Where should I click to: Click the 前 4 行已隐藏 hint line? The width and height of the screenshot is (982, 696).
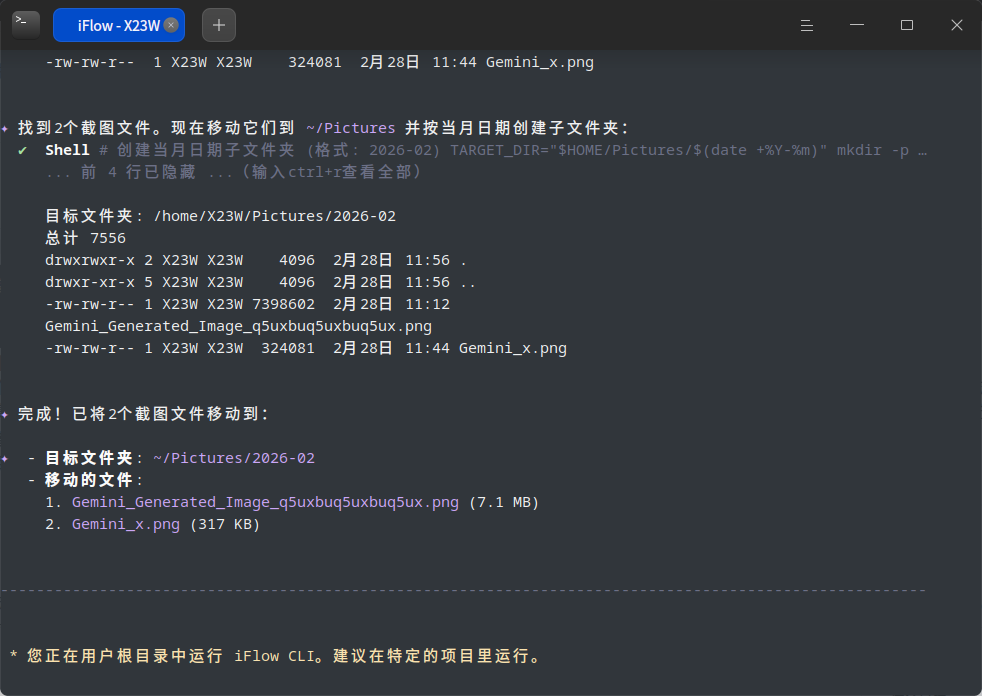coord(233,172)
